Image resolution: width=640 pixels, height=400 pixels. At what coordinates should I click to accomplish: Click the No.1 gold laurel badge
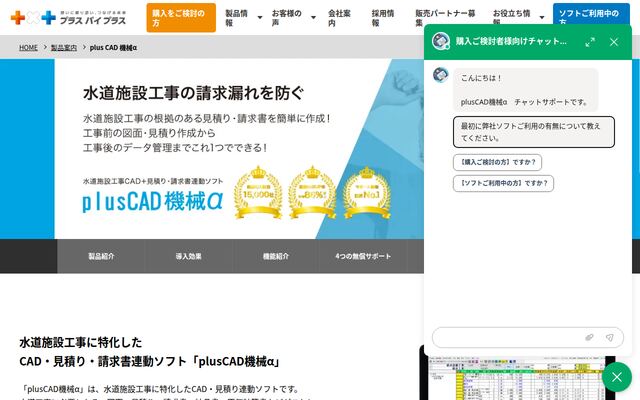367,192
